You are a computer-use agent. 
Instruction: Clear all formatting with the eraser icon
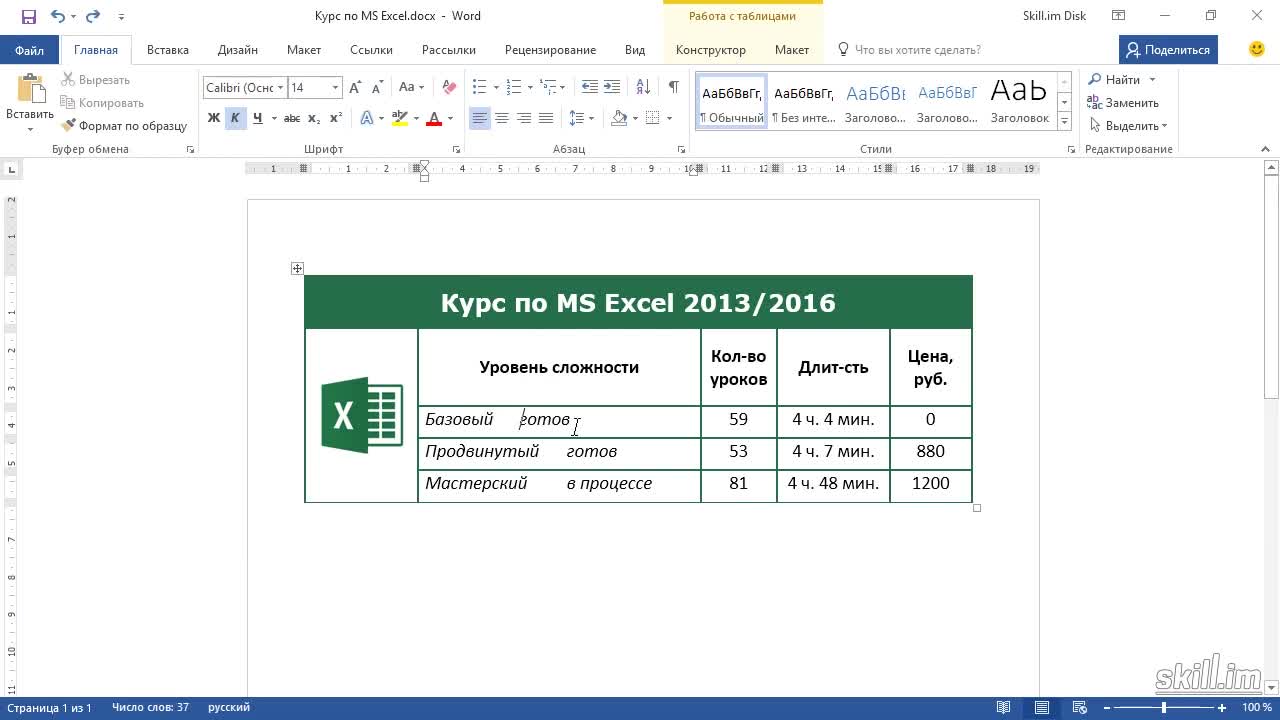[x=449, y=88]
